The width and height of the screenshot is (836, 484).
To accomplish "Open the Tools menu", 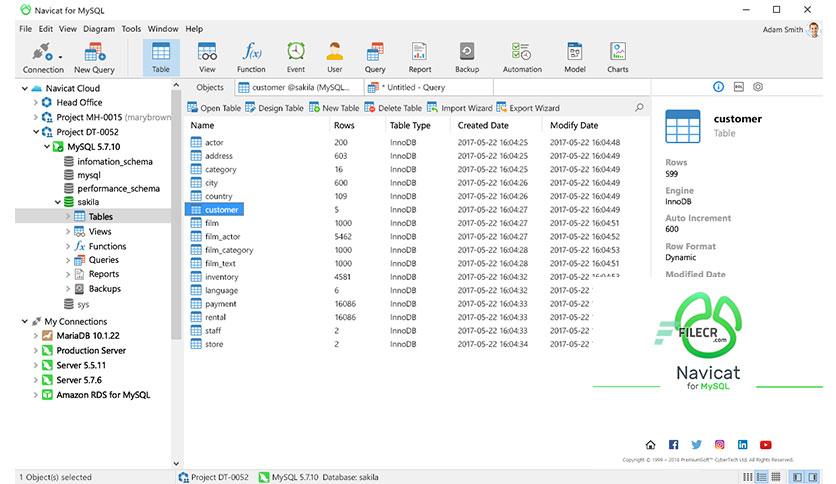I will 131,29.
